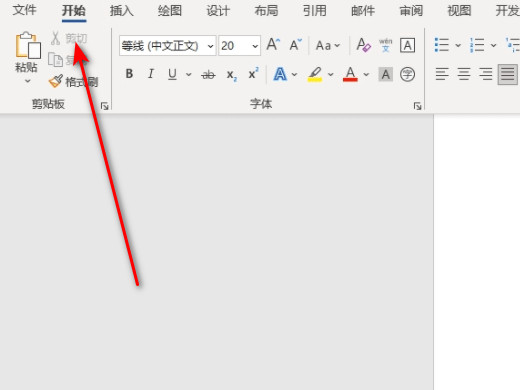This screenshot has width=520, height=390.
Task: Align text left
Action: tap(442, 74)
